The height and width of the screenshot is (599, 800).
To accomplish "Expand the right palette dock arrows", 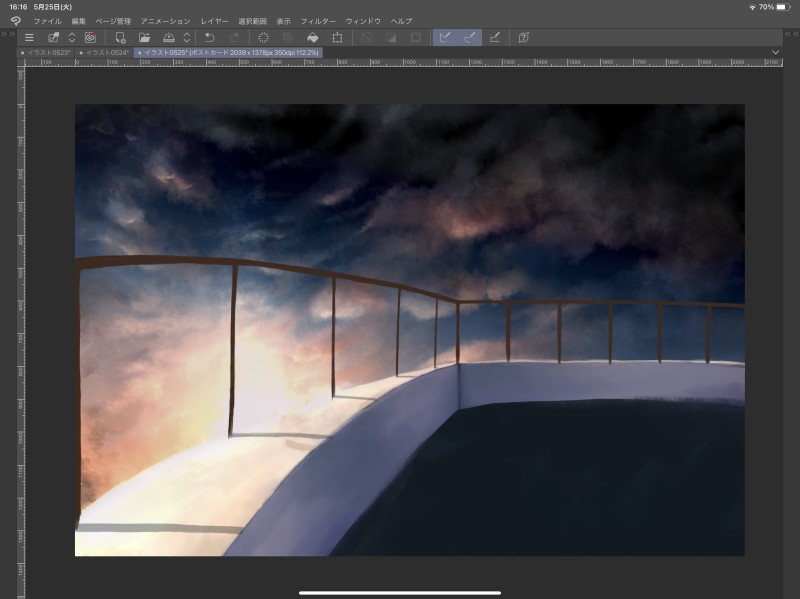I will 791,34.
